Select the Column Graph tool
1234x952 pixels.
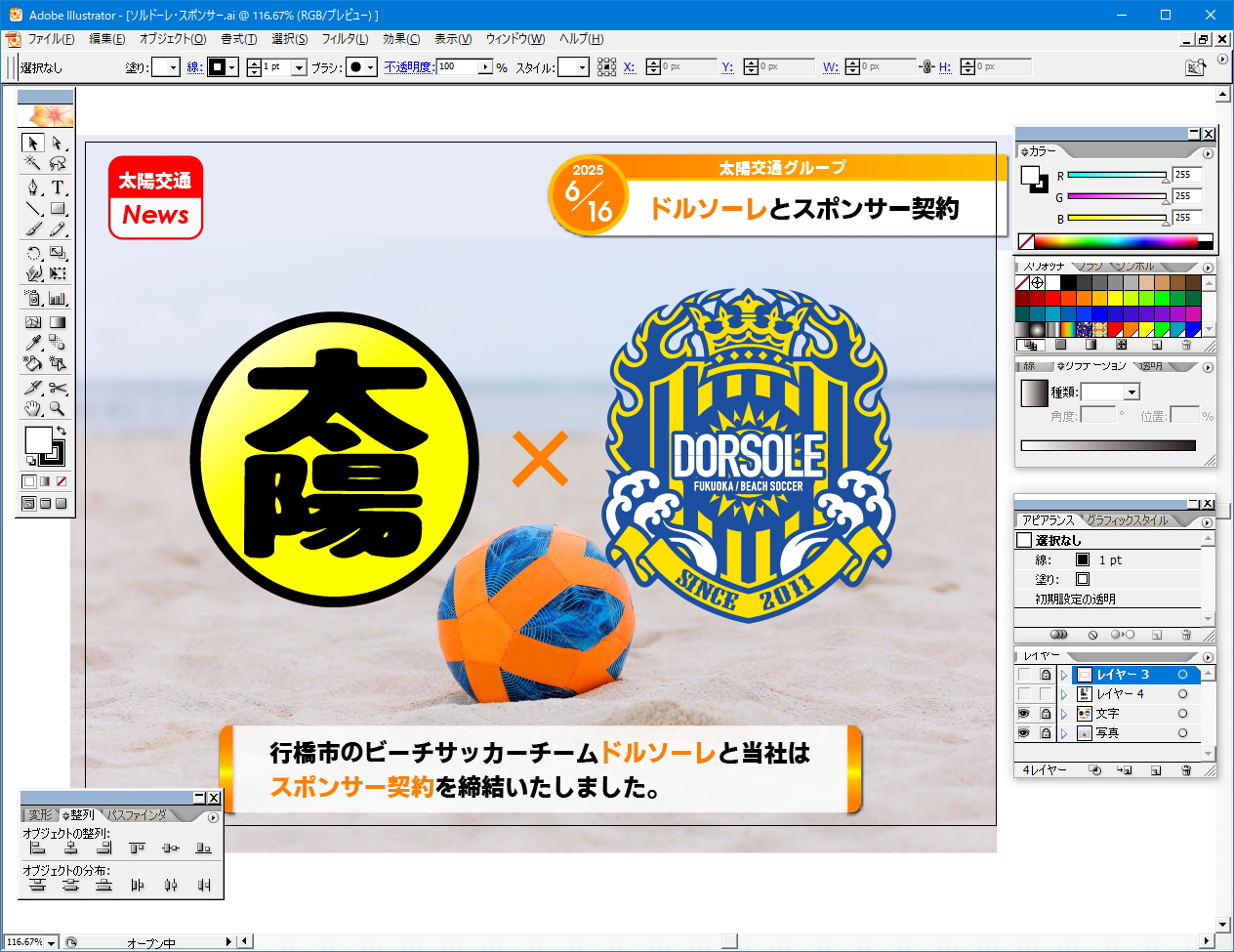coord(58,298)
